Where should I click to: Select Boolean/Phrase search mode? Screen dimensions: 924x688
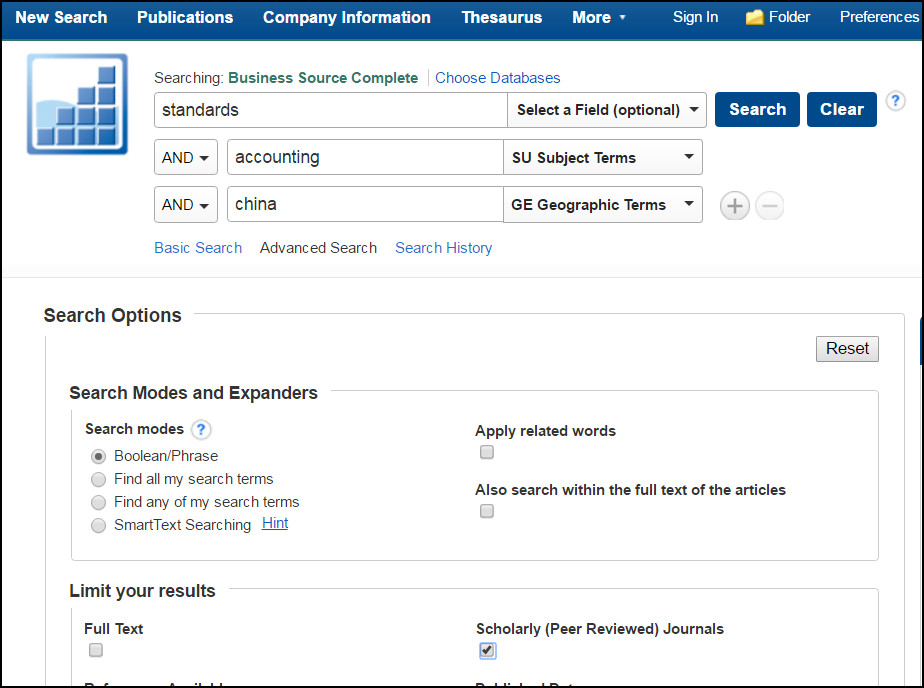point(98,457)
